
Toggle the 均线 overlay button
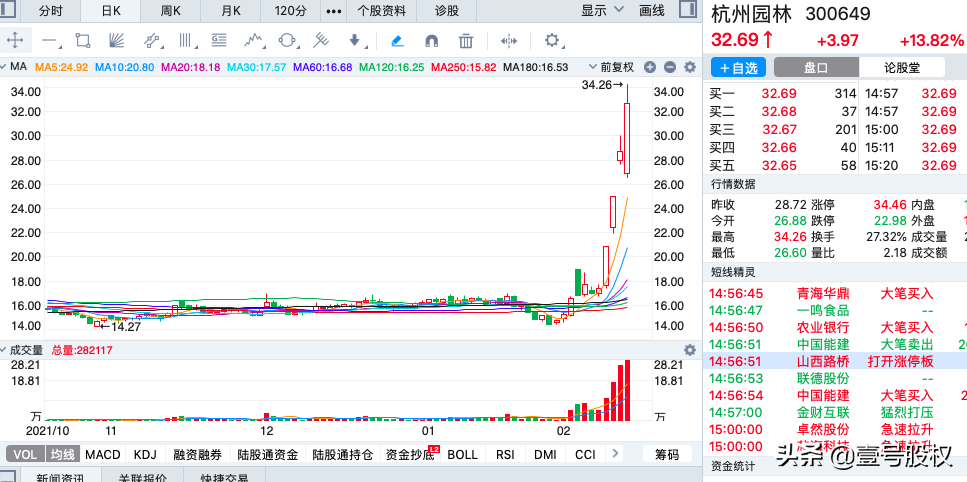[x=62, y=455]
